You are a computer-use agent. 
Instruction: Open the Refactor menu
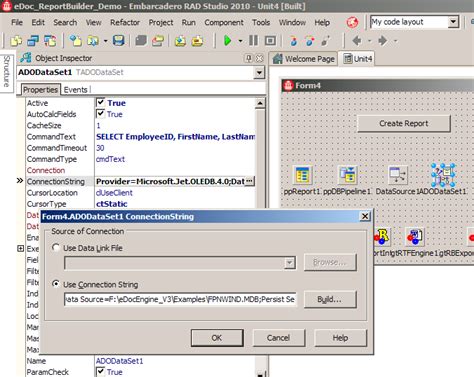point(125,22)
